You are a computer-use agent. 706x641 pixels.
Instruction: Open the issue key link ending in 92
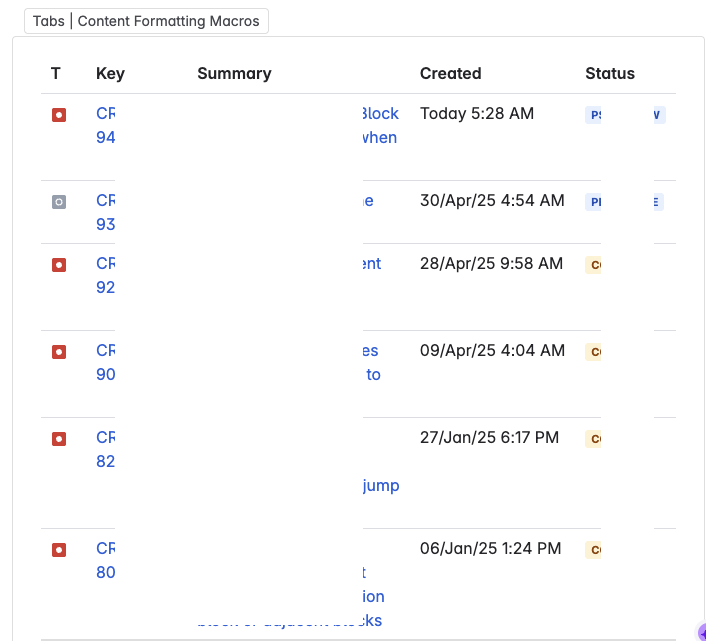[105, 275]
